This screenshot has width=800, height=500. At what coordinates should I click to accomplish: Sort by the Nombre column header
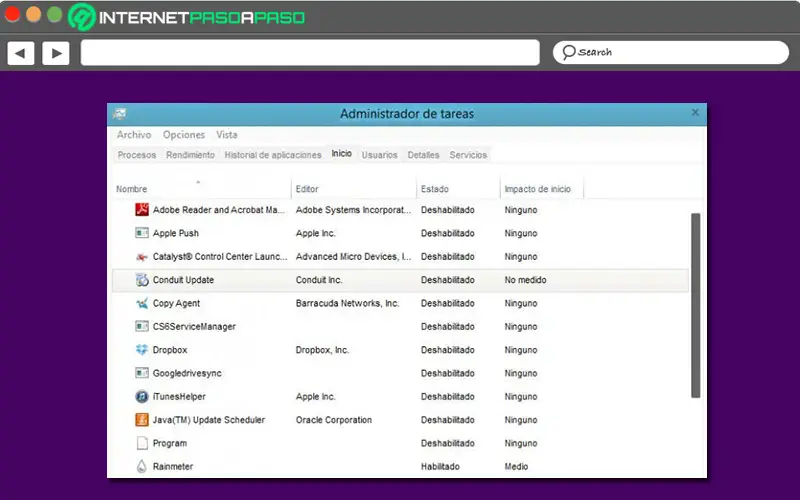131,189
